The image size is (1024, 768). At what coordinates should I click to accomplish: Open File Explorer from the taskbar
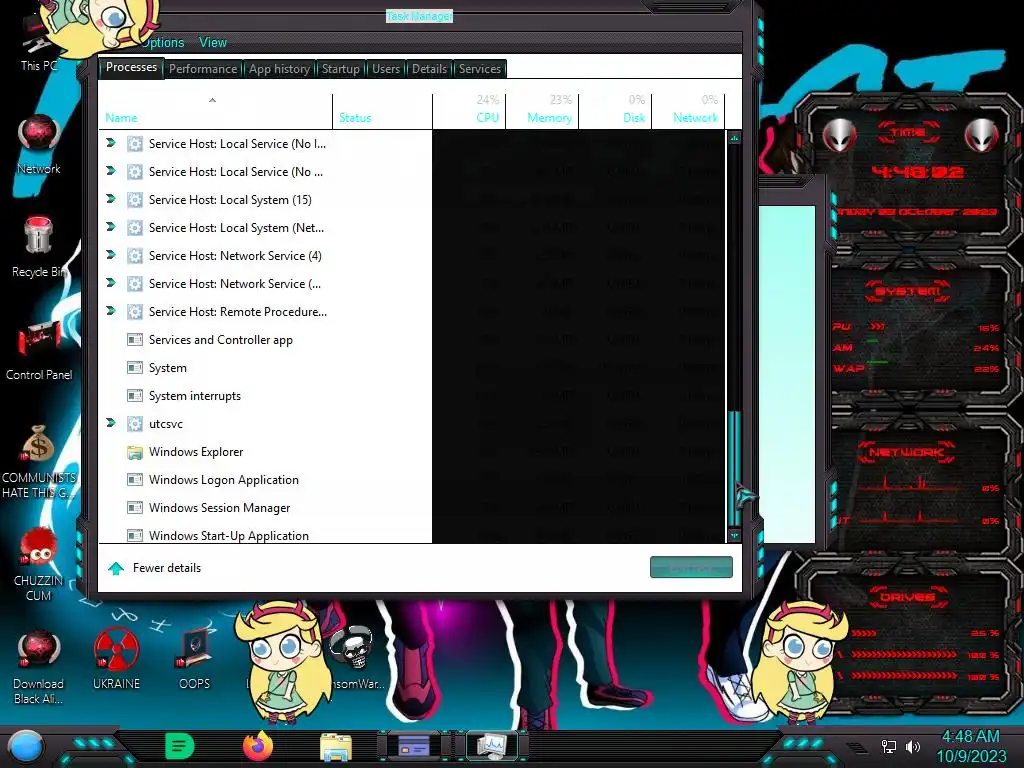click(x=336, y=747)
